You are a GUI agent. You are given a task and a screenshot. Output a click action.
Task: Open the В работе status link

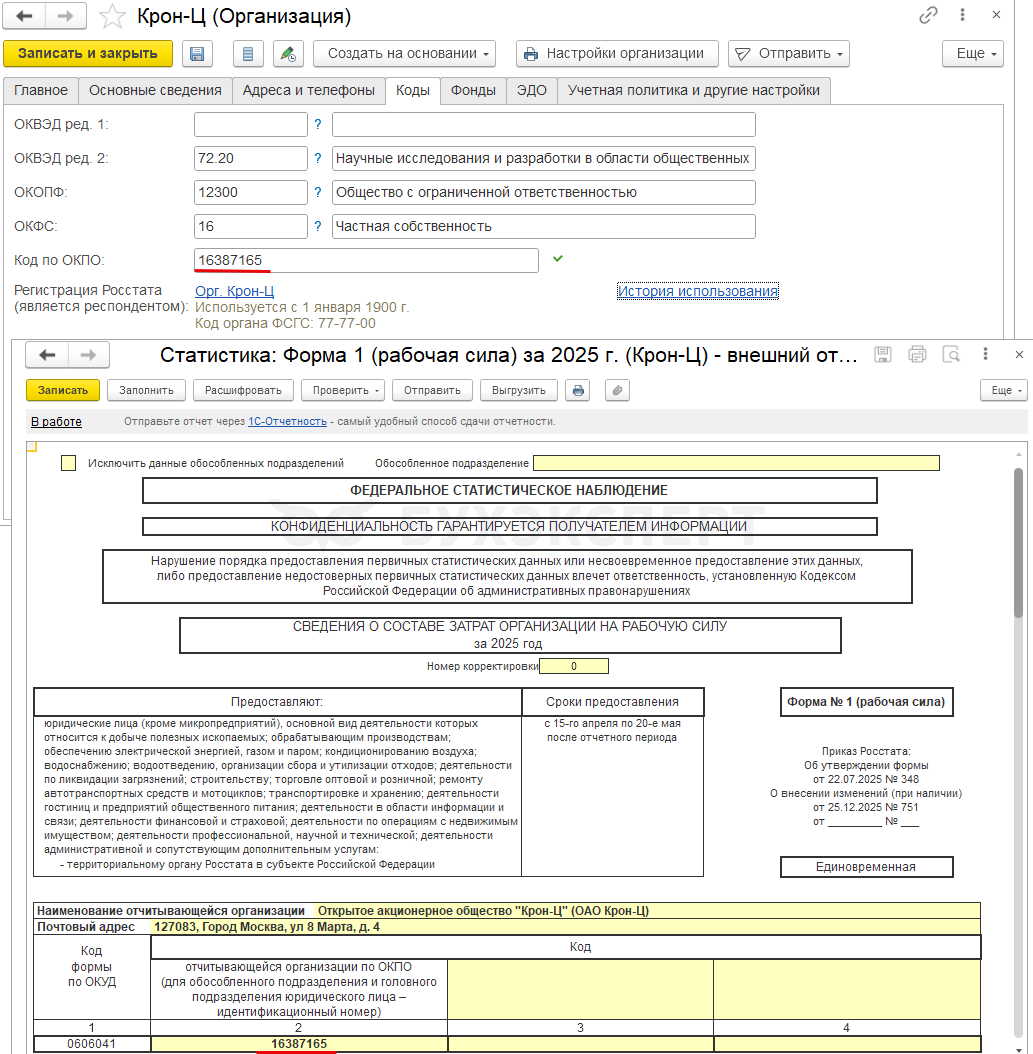(56, 421)
